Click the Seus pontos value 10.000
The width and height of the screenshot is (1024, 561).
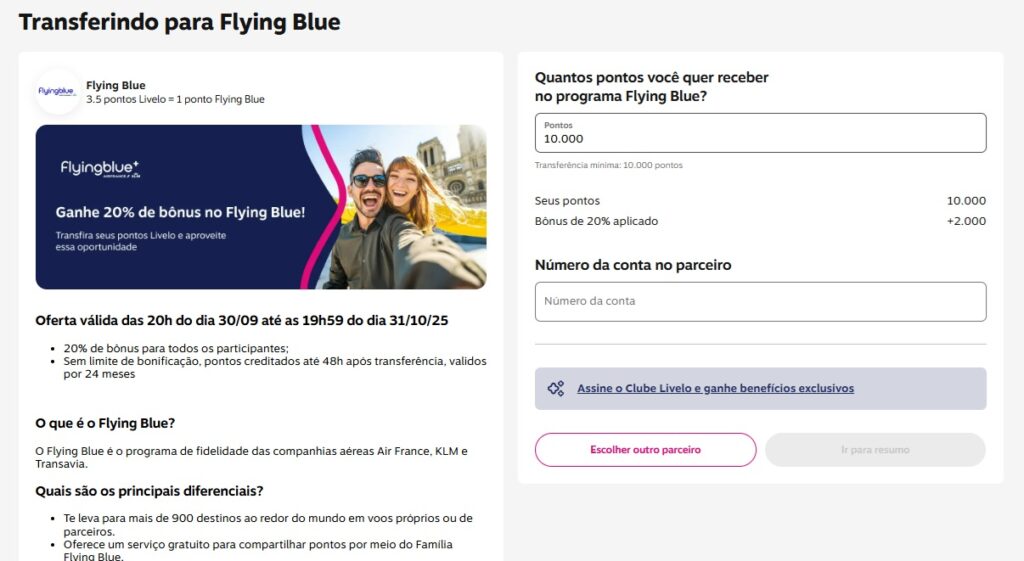tap(966, 201)
